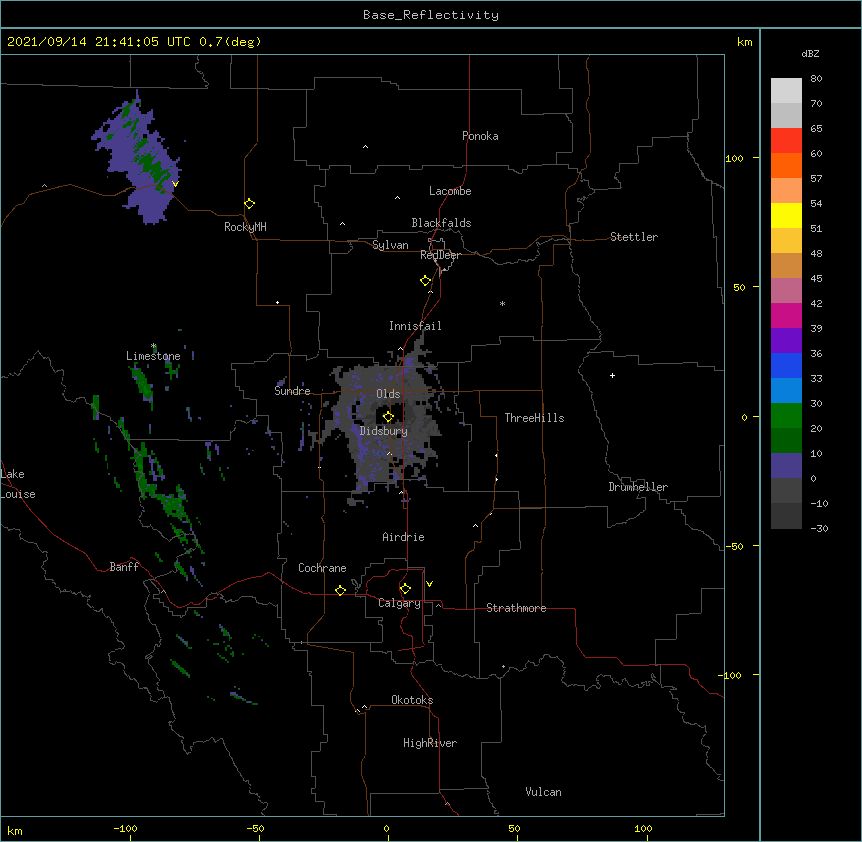This screenshot has width=862, height=842.
Task: Click the magenta 42 dBZ legend swatch
Action: tap(786, 315)
